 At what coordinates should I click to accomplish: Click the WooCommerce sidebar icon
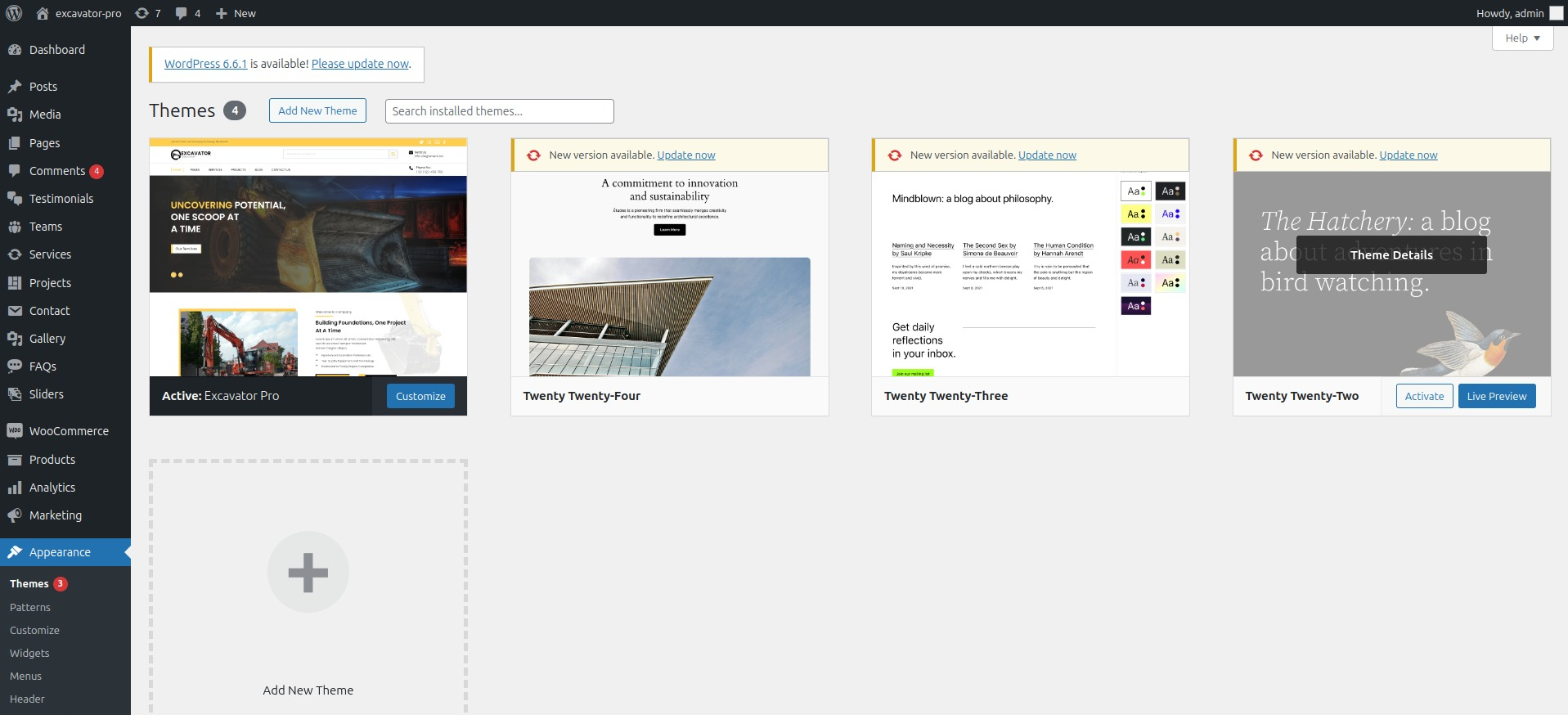(x=15, y=431)
